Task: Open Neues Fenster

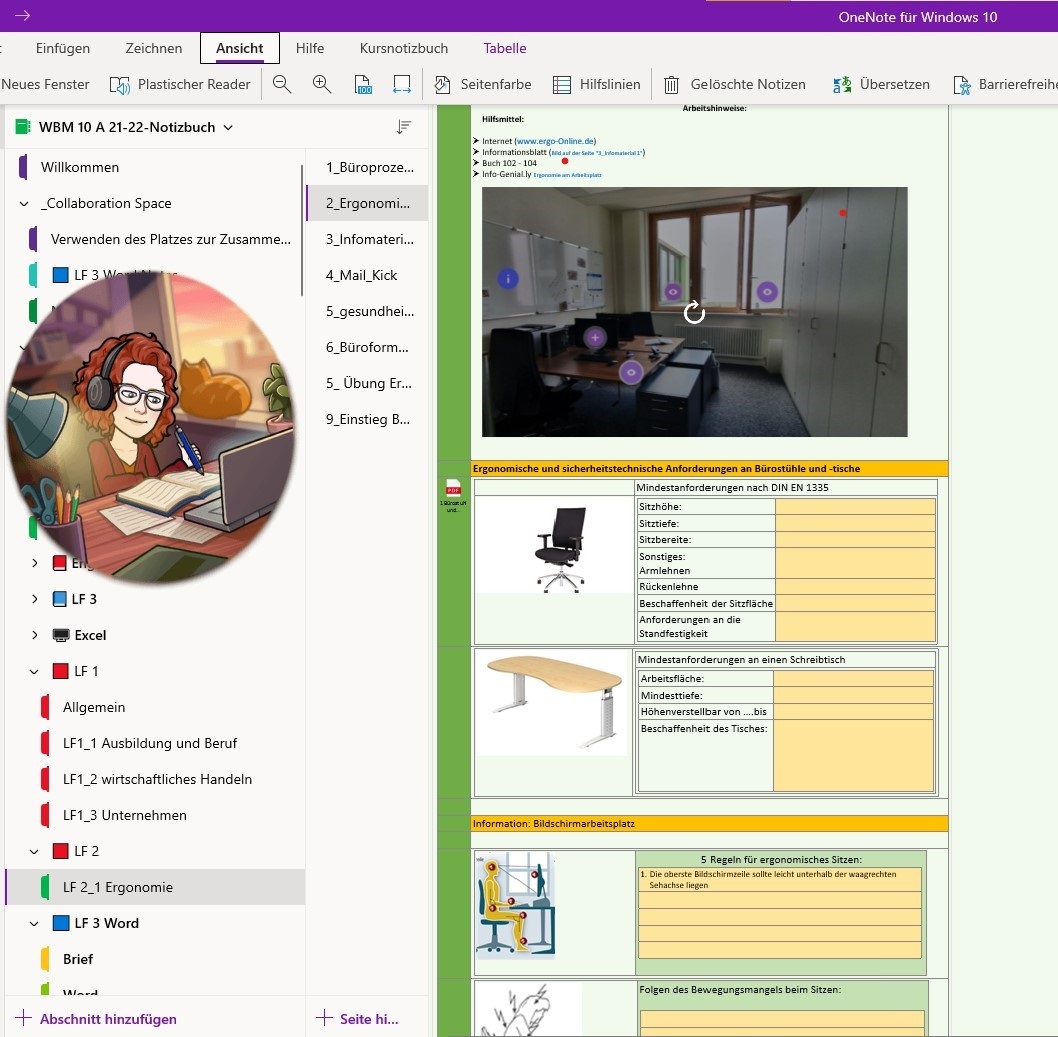Action: pyautogui.click(x=45, y=84)
